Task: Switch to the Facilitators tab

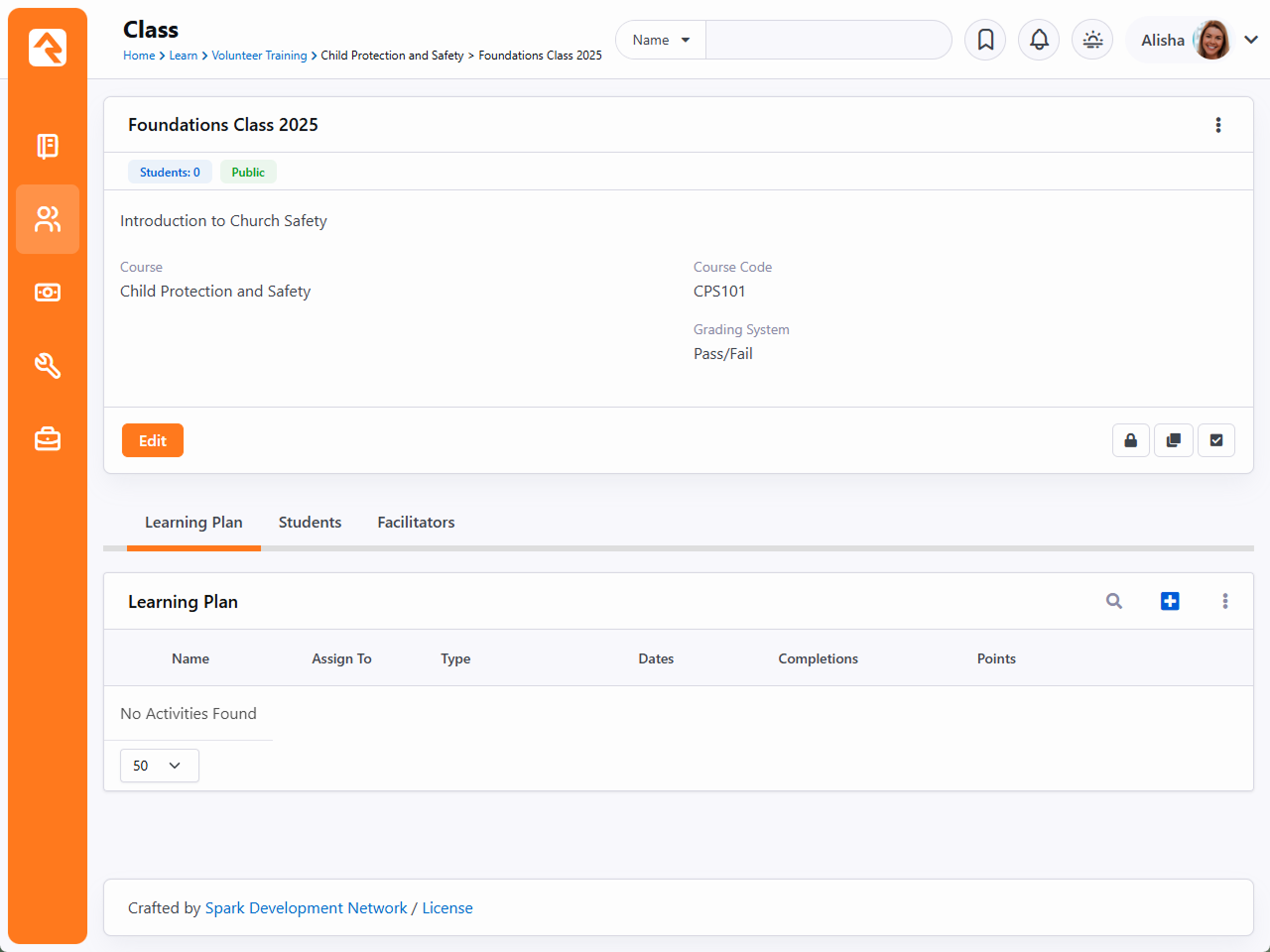Action: (x=416, y=523)
